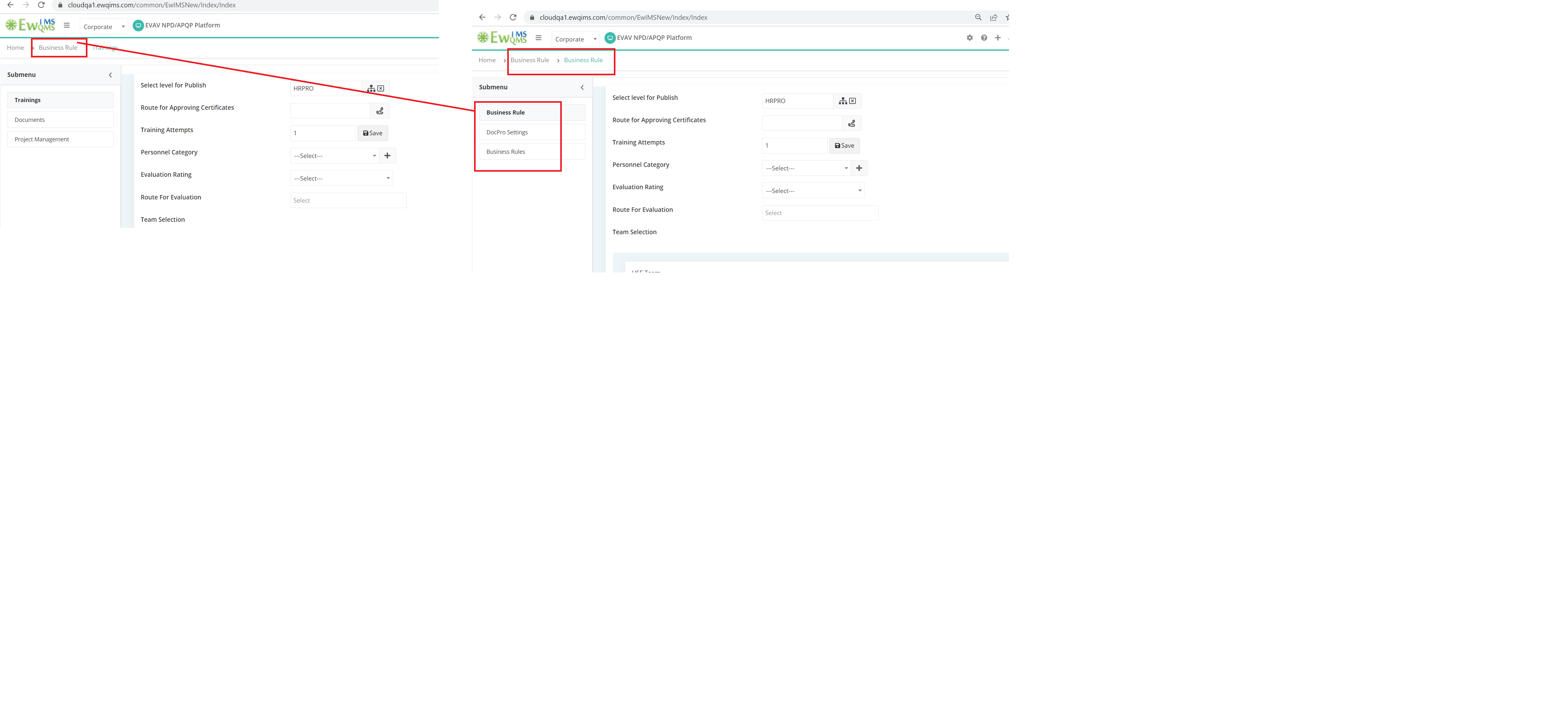Screen dimensions: 1568x702
Task: Click certificates route input, right screenshot
Action: click(x=802, y=123)
